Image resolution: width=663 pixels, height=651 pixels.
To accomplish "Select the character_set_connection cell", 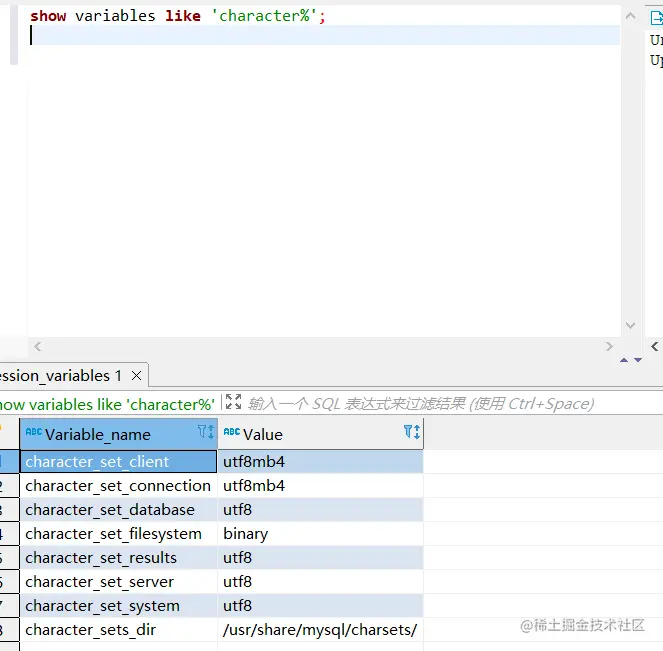I will tap(118, 486).
